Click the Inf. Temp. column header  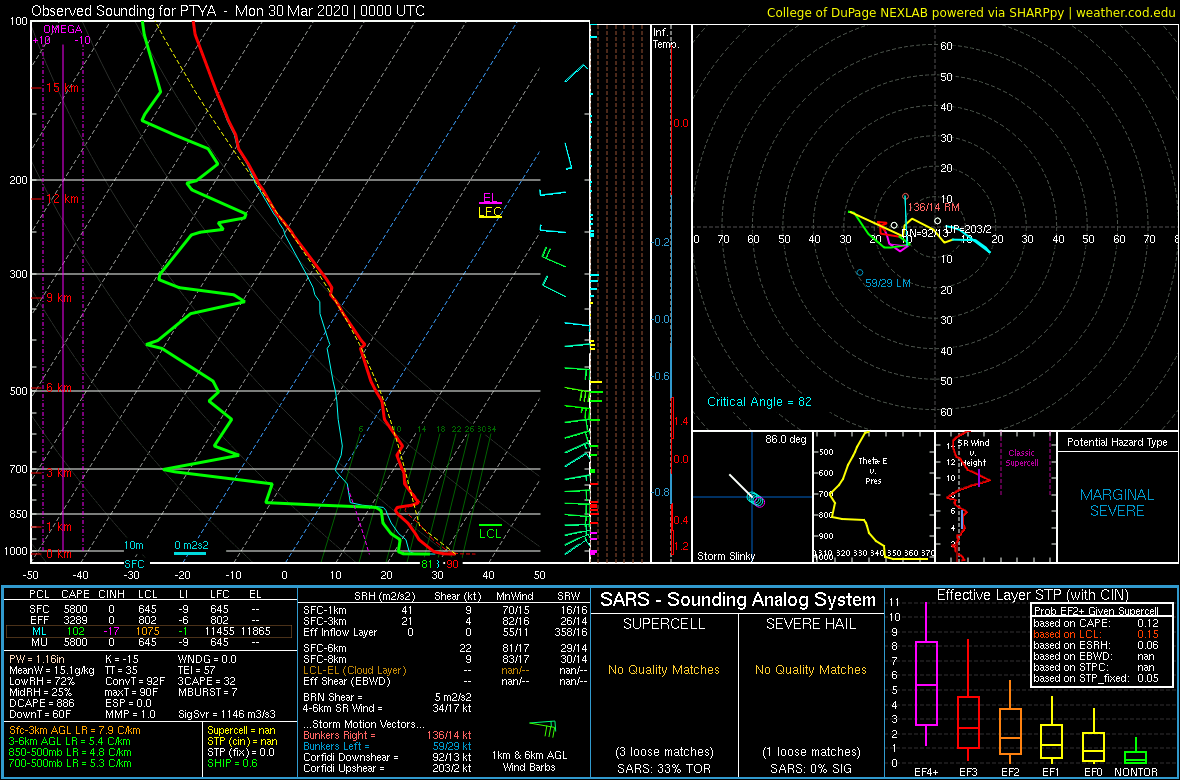[x=667, y=39]
